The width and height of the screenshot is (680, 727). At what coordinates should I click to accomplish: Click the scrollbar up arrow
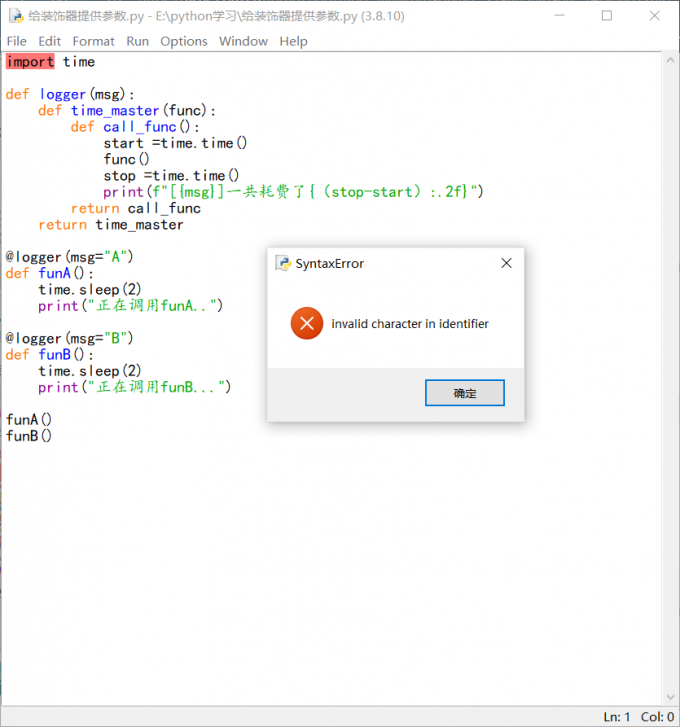pos(669,59)
